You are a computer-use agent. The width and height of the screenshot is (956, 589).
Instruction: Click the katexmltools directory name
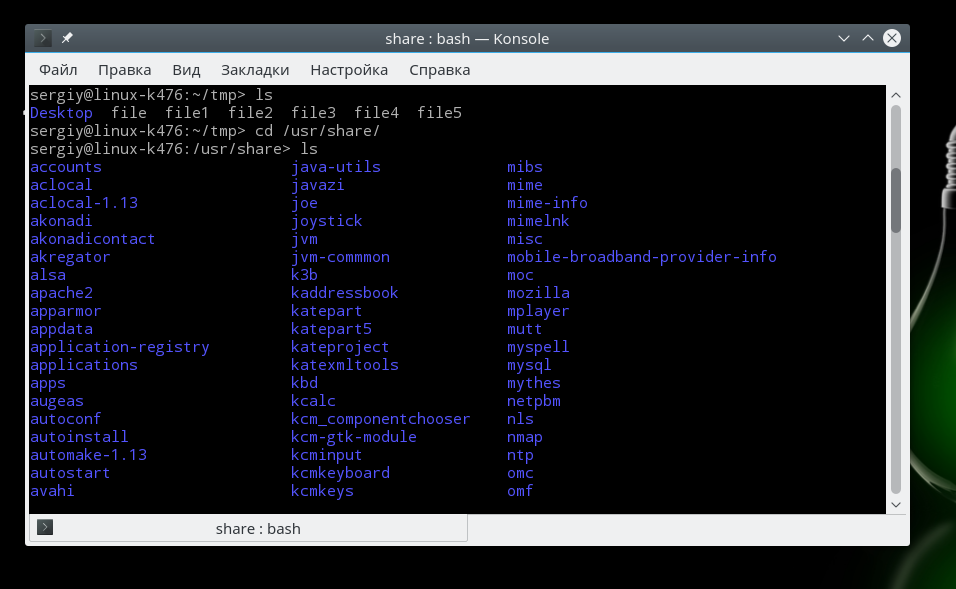coord(344,365)
